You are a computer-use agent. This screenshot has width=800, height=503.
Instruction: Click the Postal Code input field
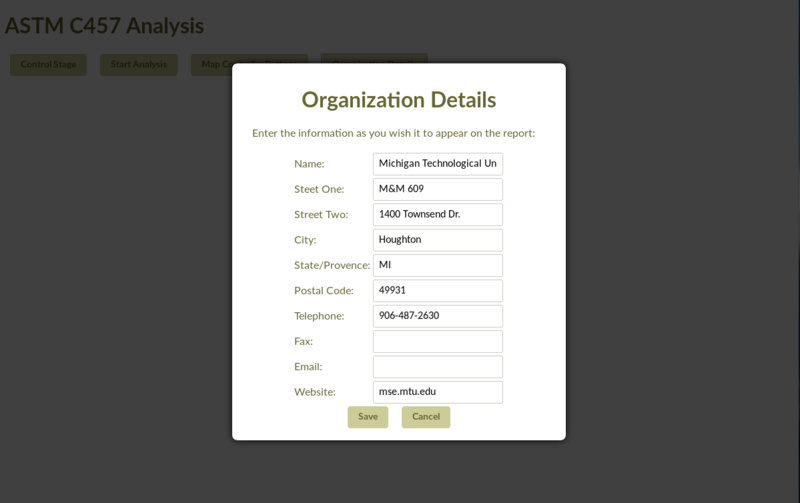point(438,291)
